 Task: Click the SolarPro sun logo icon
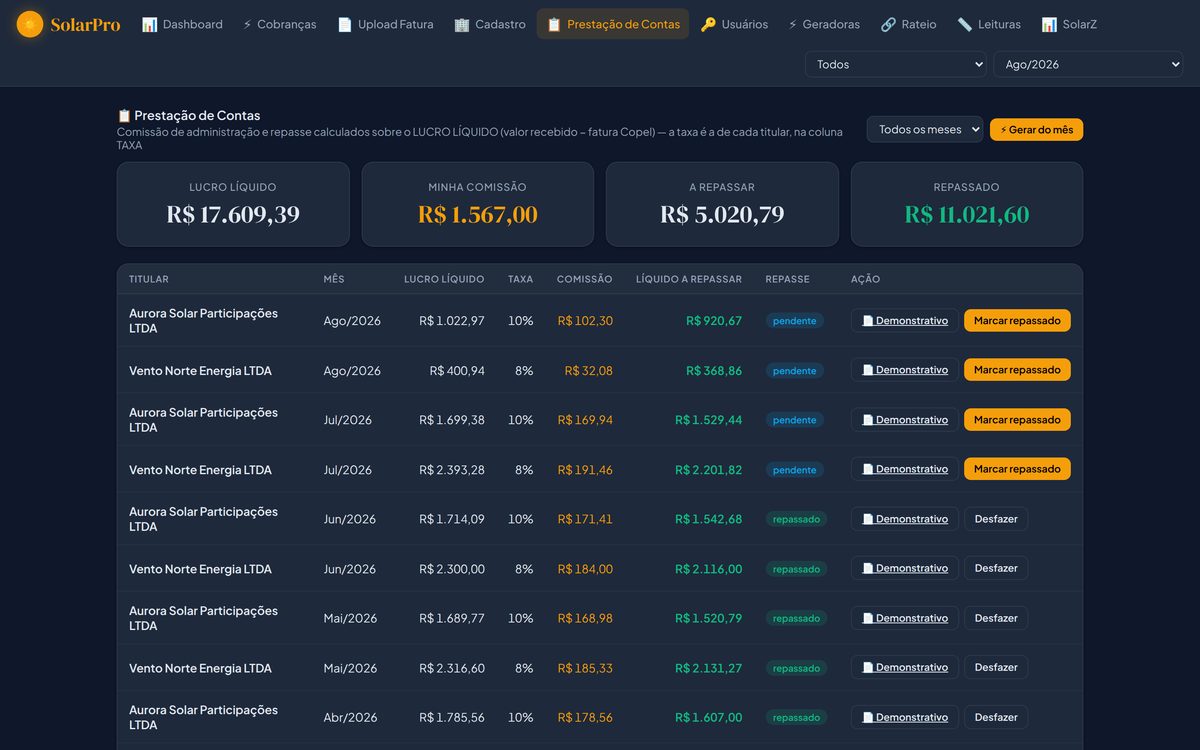(x=30, y=24)
